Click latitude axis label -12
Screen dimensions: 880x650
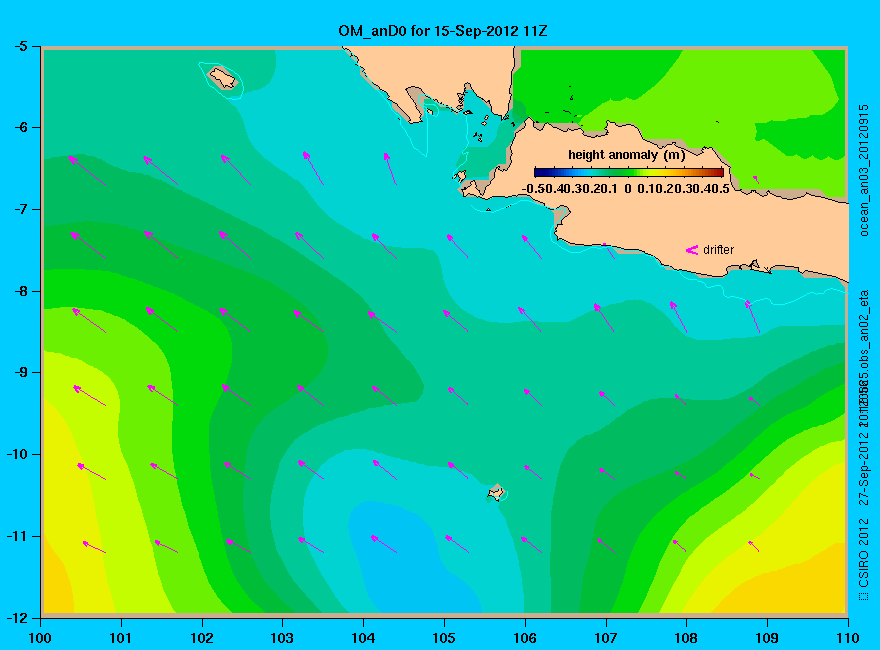click(x=16, y=618)
